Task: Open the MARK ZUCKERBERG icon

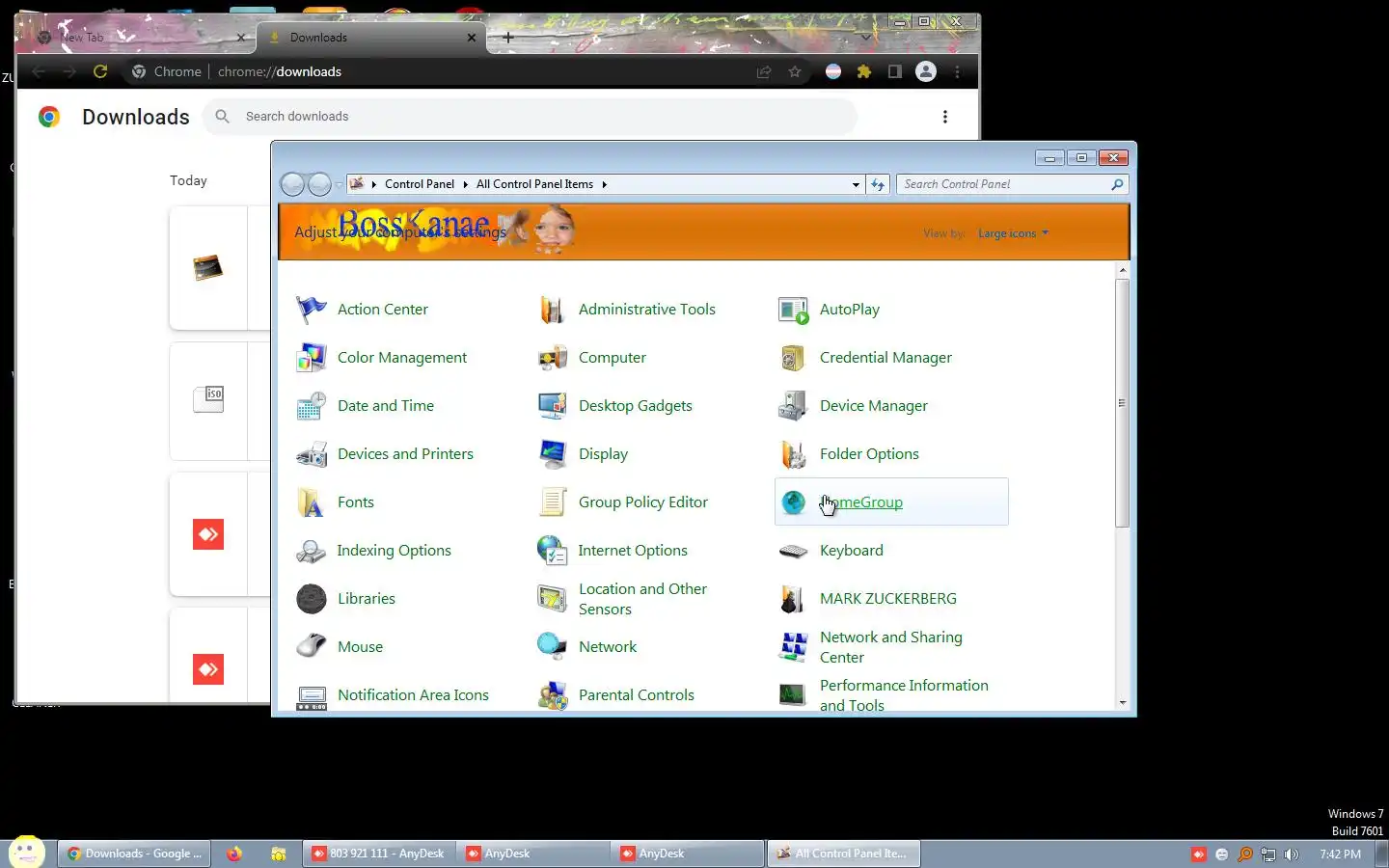Action: (793, 599)
